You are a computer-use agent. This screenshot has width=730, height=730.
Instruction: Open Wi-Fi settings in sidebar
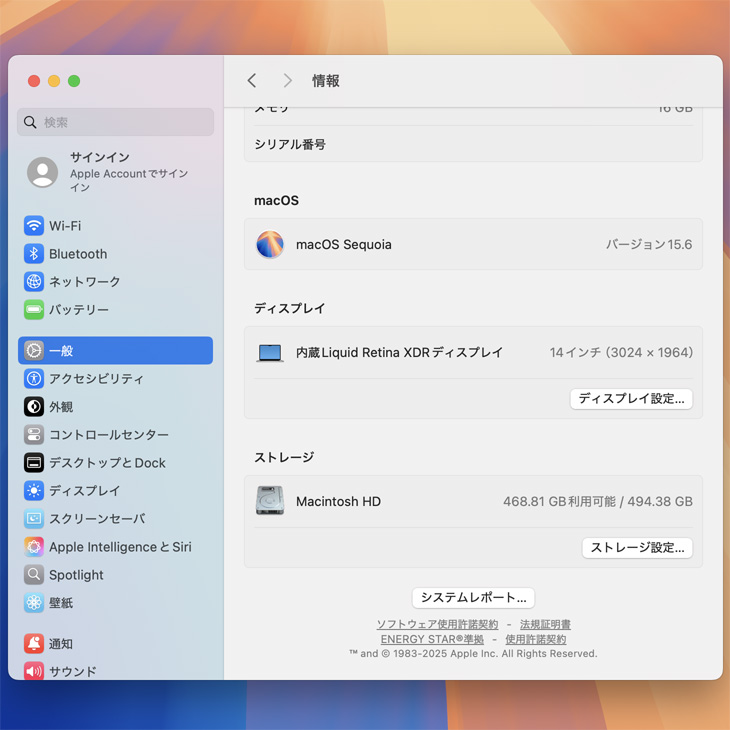click(65, 226)
